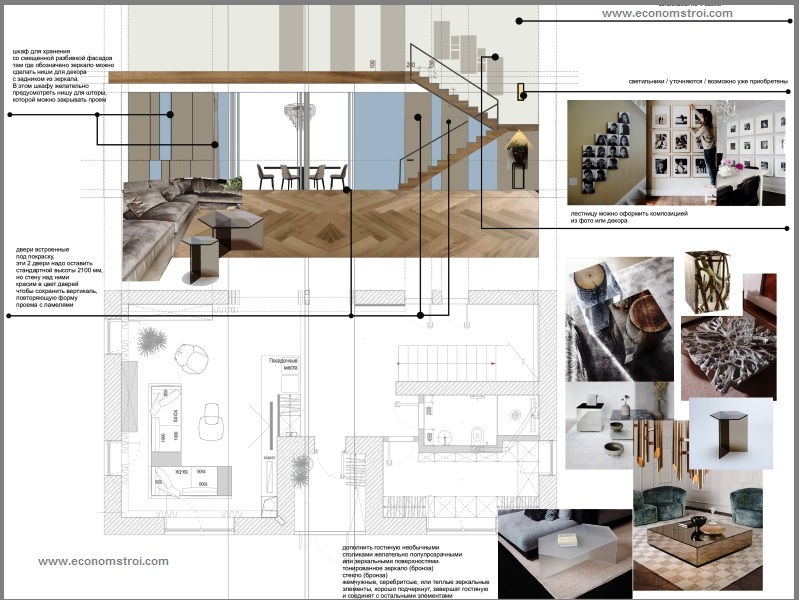Select the toilet symbol in the bathroom plan

point(478,435)
